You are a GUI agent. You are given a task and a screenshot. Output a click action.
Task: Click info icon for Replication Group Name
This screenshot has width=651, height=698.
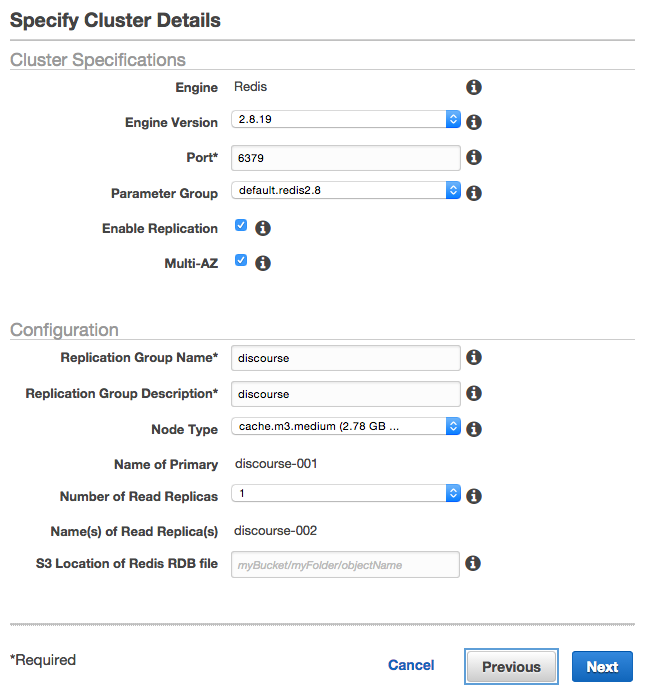coord(473,357)
